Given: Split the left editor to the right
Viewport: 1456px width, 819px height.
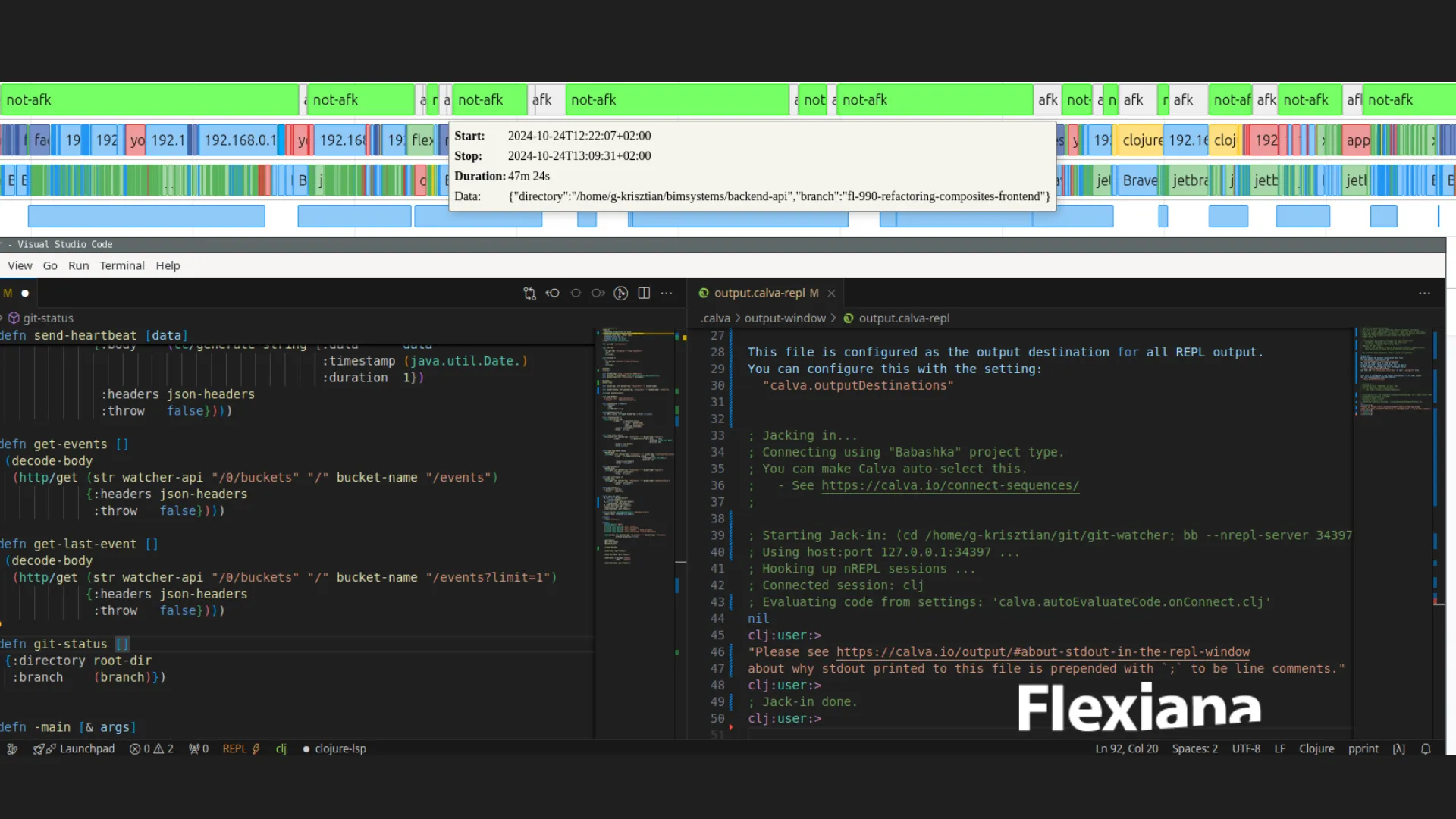Looking at the screenshot, I should point(644,293).
